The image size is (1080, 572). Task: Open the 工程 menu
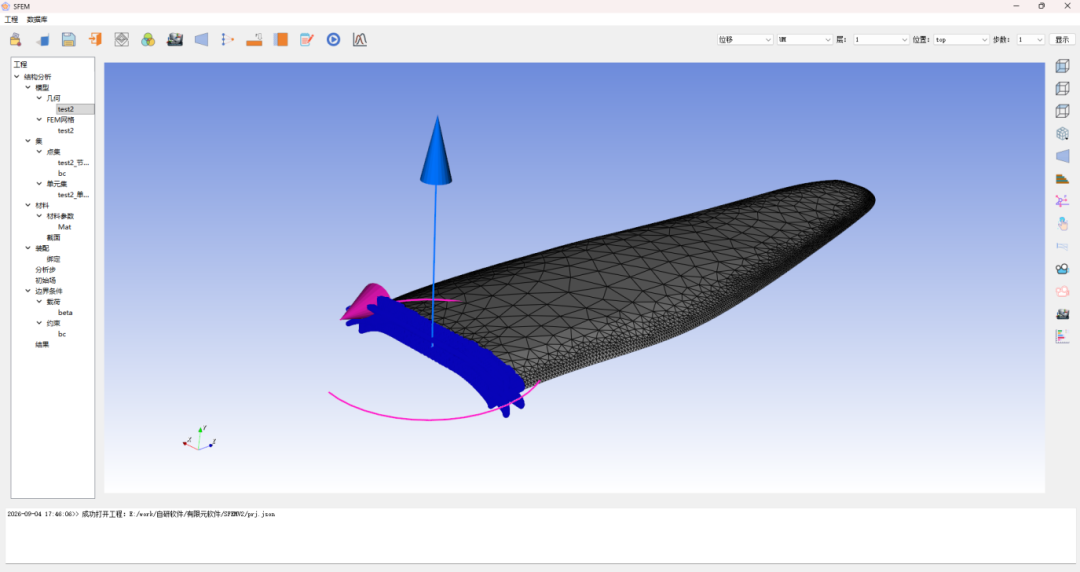point(11,19)
